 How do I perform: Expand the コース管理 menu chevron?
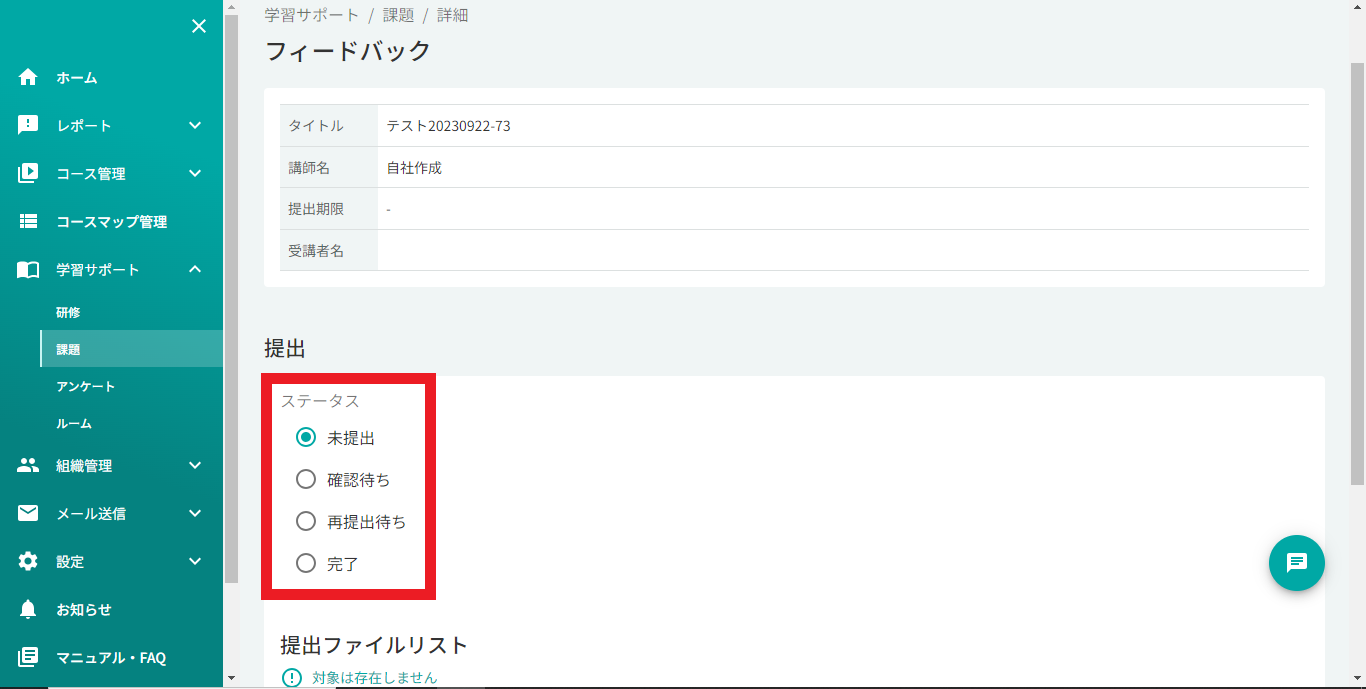point(195,173)
